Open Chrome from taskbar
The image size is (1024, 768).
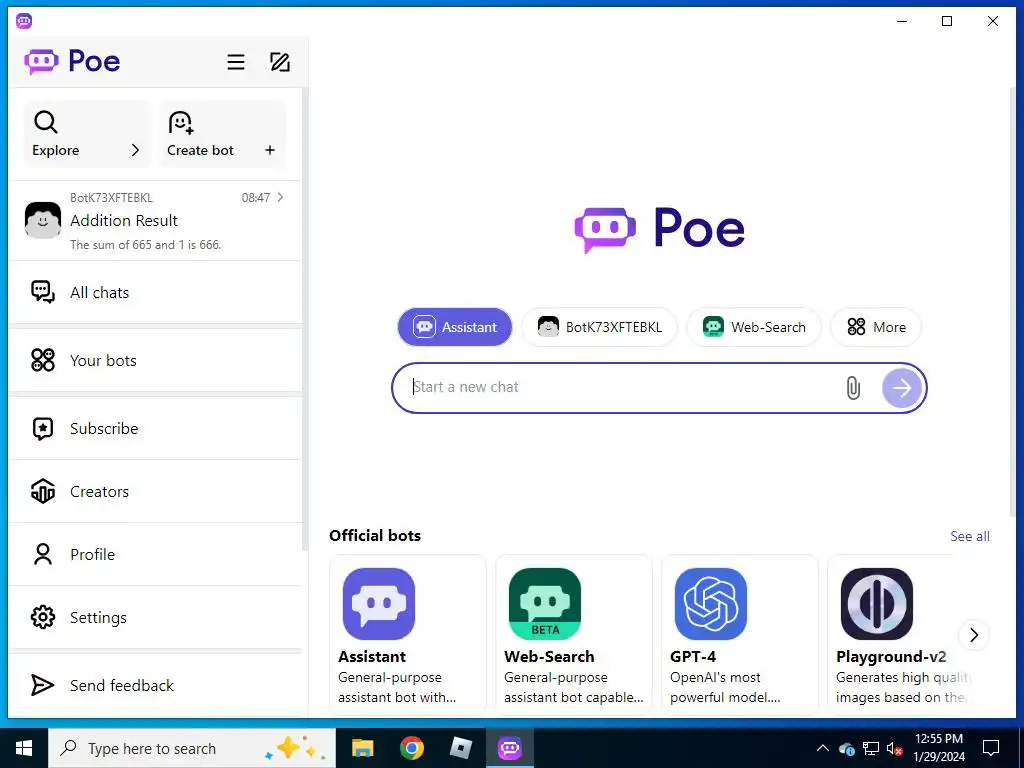(x=411, y=748)
